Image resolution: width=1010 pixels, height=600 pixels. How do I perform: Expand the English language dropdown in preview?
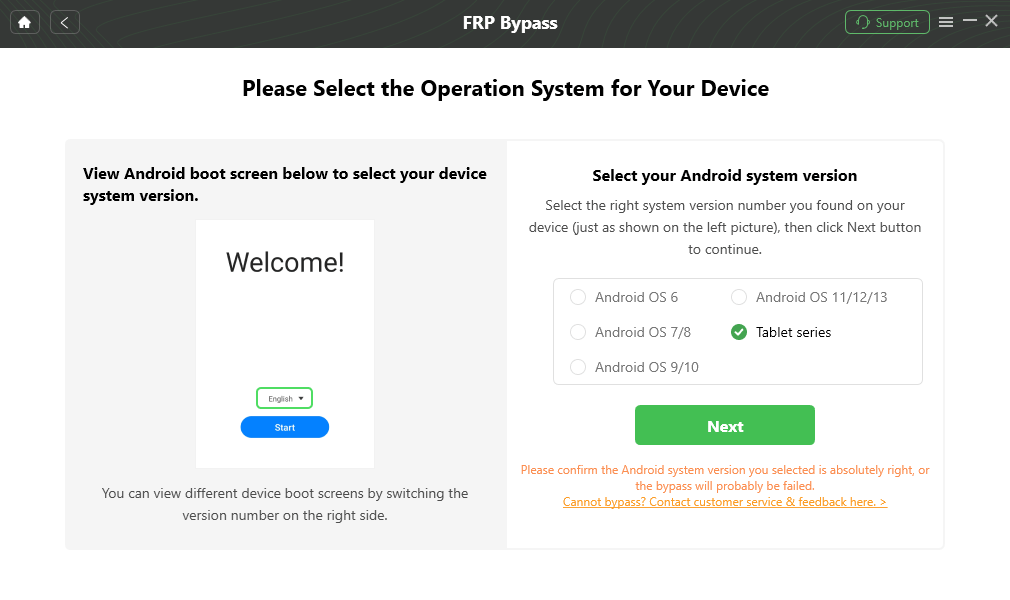coord(285,398)
